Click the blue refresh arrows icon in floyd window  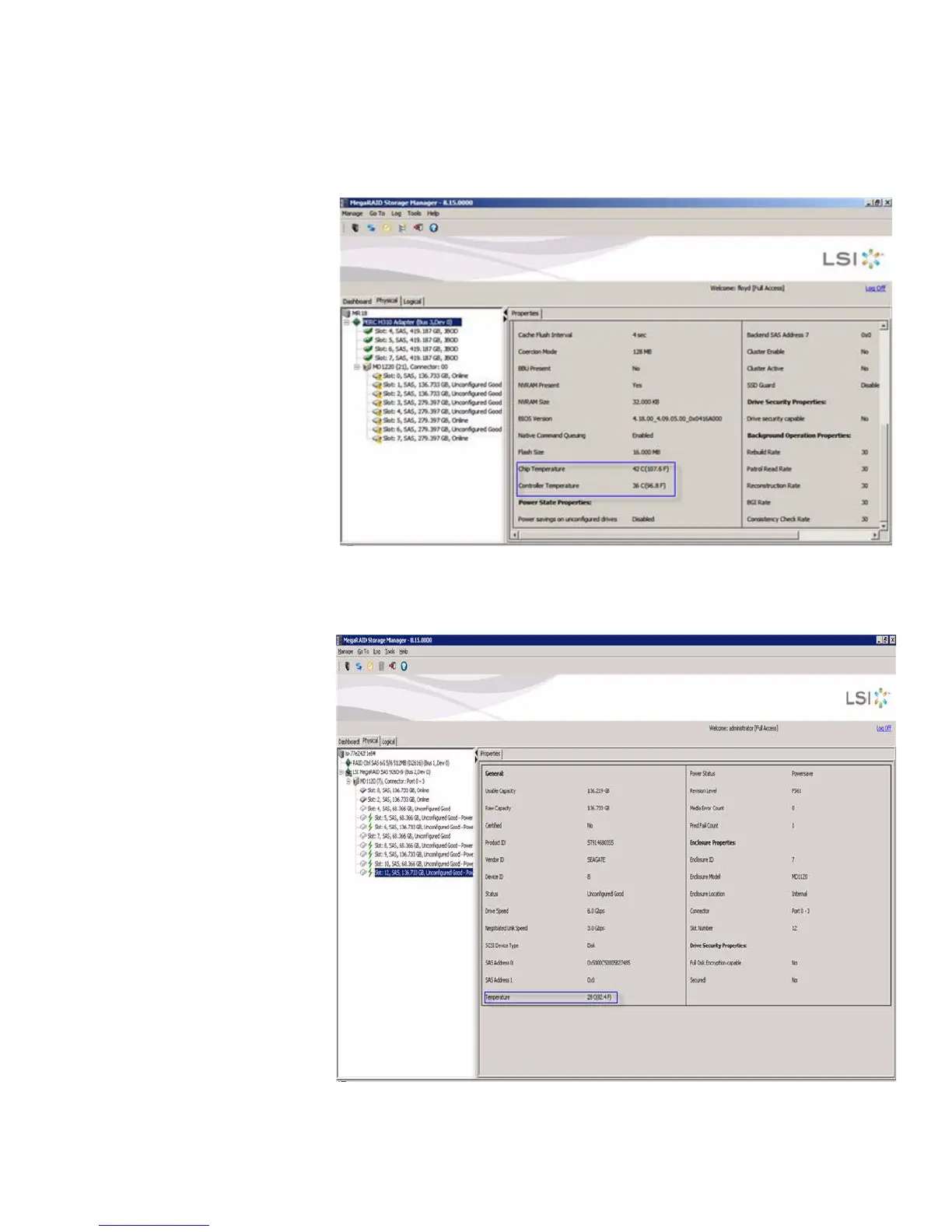tap(371, 228)
